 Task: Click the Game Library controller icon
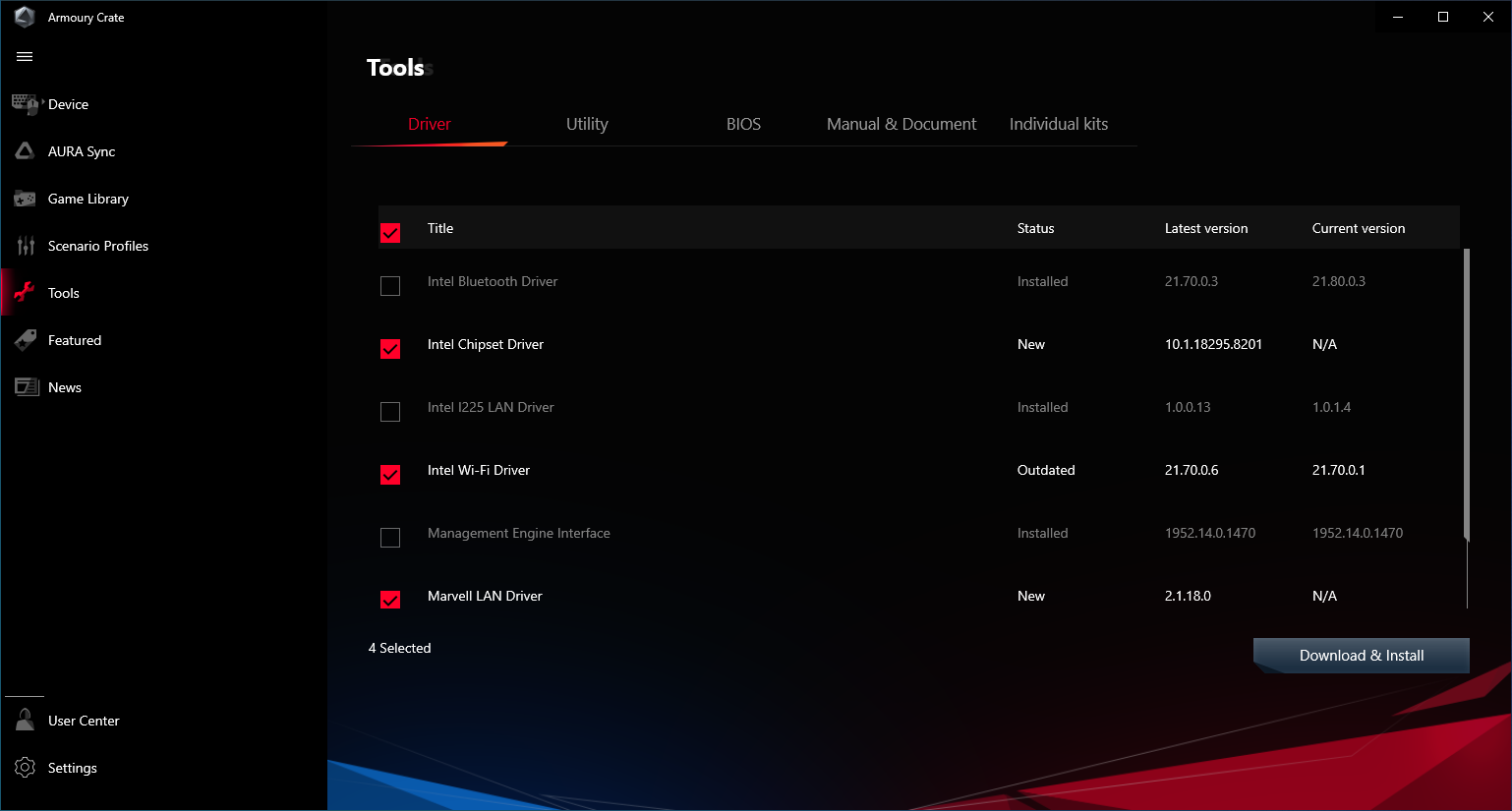tap(26, 199)
